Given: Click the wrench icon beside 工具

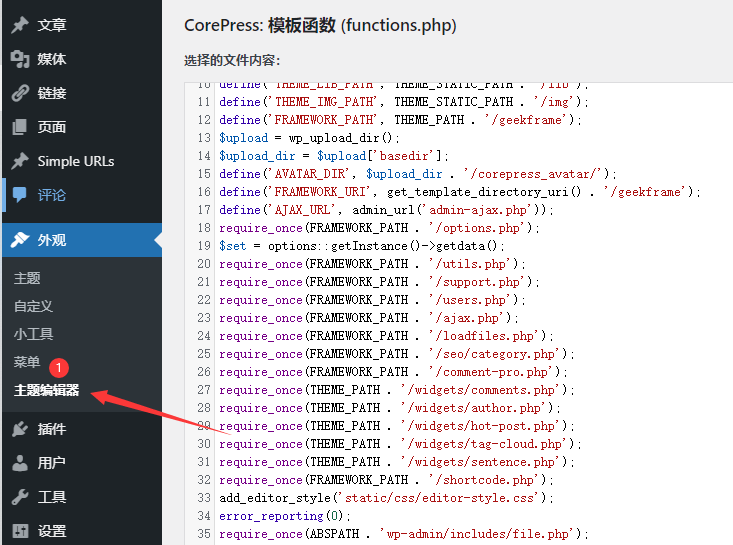Looking at the screenshot, I should [x=20, y=497].
